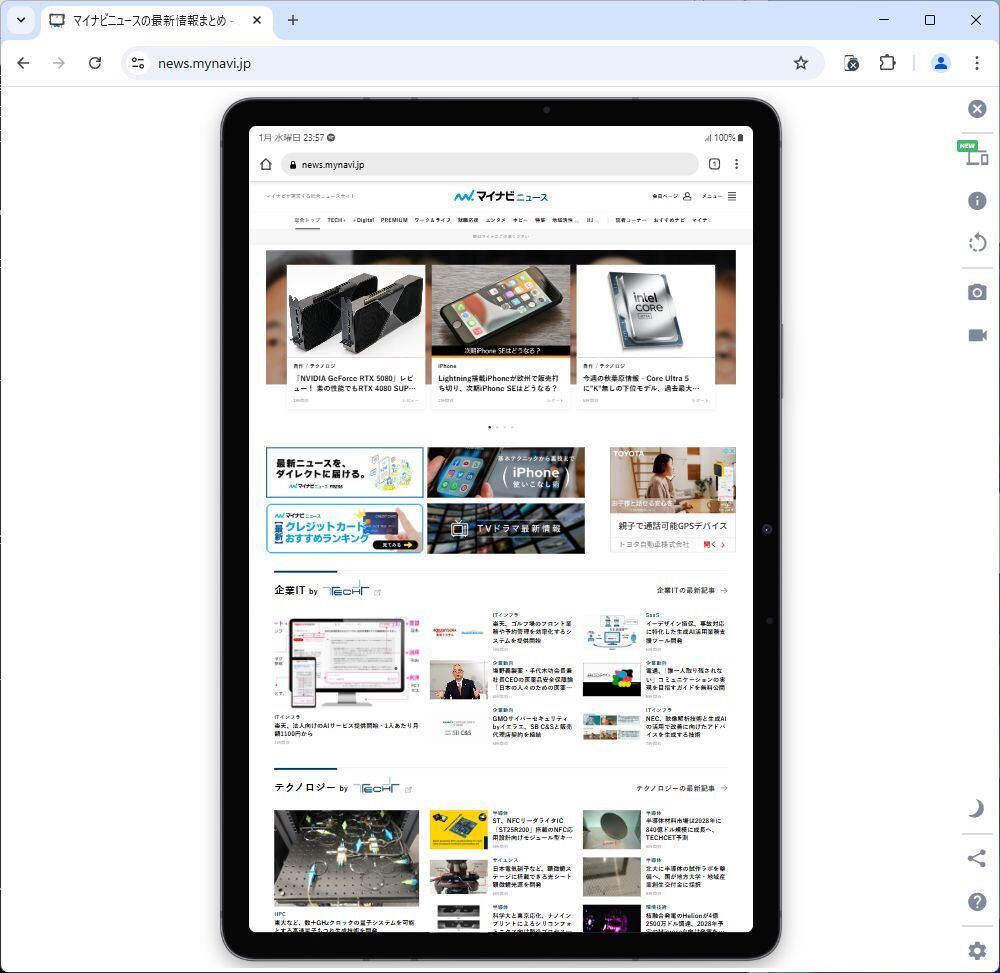Image resolution: width=1000 pixels, height=973 pixels.
Task: Open the メニュー hamburger menu
Action: point(719,196)
